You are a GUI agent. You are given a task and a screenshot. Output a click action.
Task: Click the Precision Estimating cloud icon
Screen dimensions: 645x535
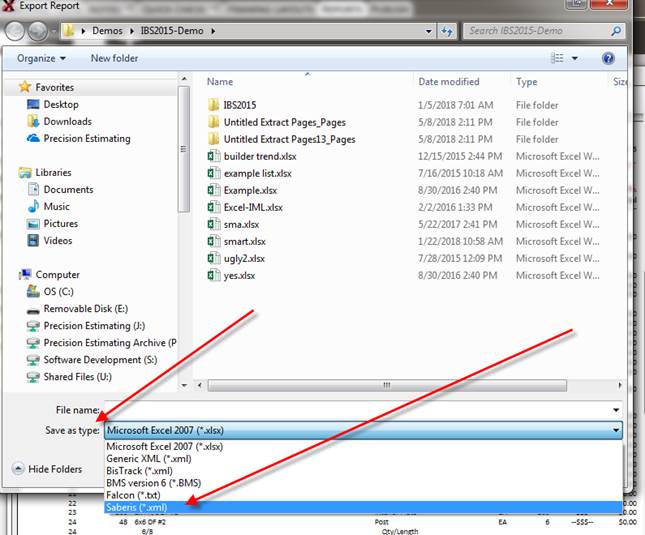33,139
